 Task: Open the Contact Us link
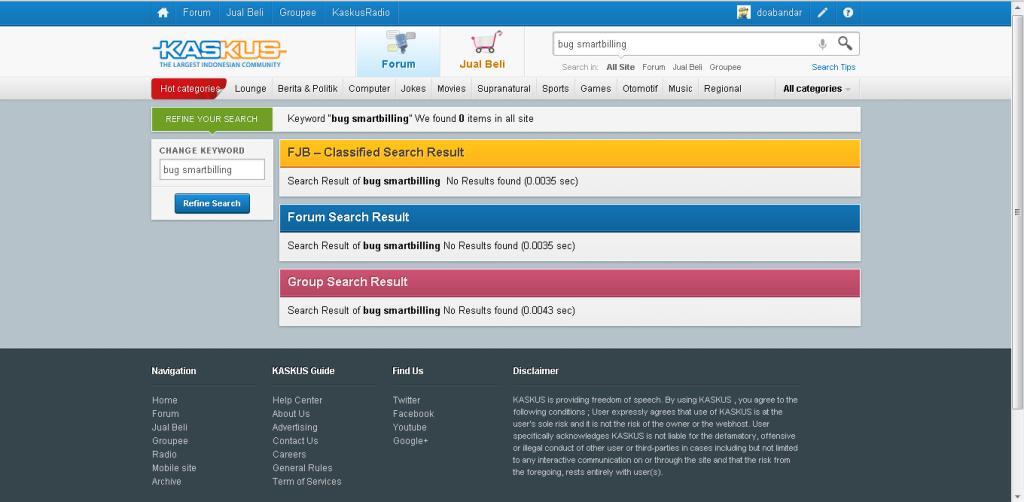tap(295, 441)
